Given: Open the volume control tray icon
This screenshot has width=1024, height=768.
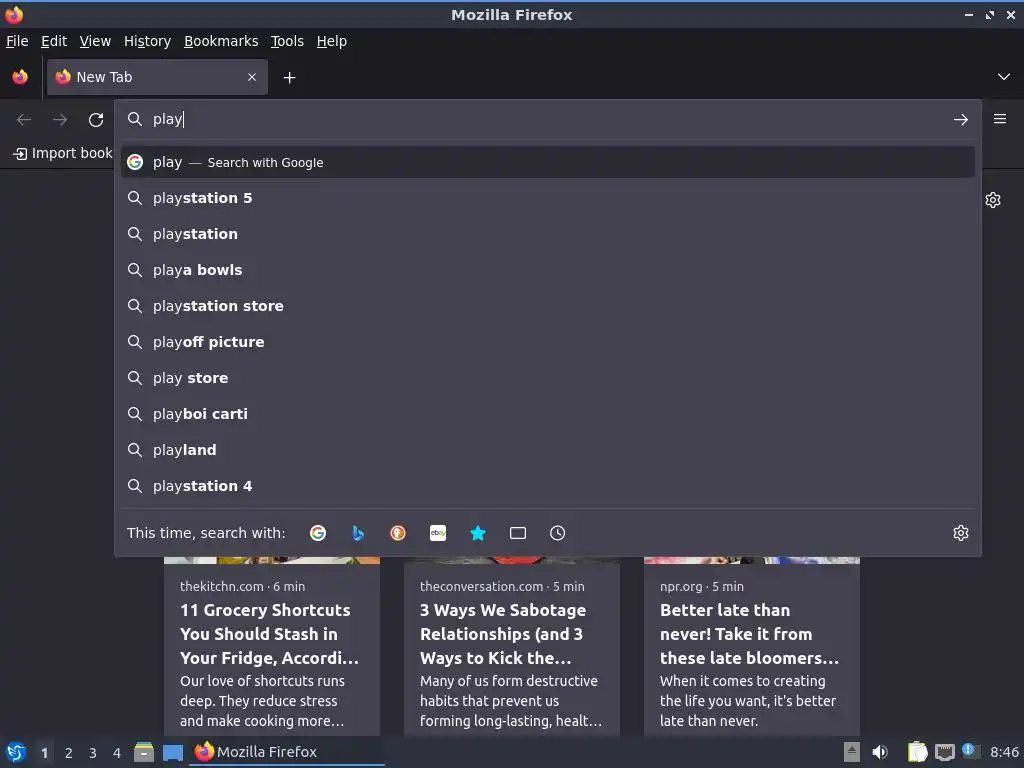Looking at the screenshot, I should pyautogui.click(x=880, y=752).
